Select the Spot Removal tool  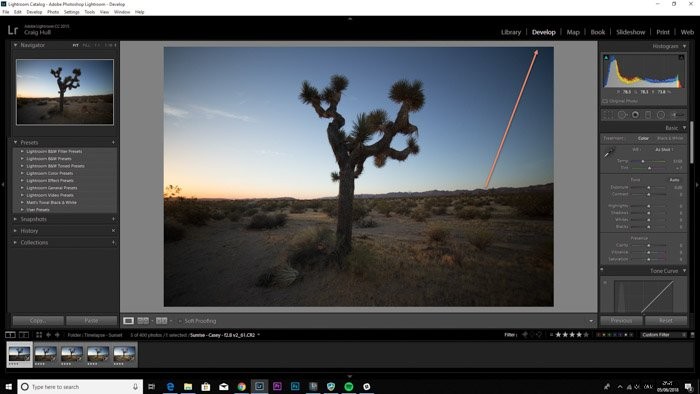click(x=622, y=115)
